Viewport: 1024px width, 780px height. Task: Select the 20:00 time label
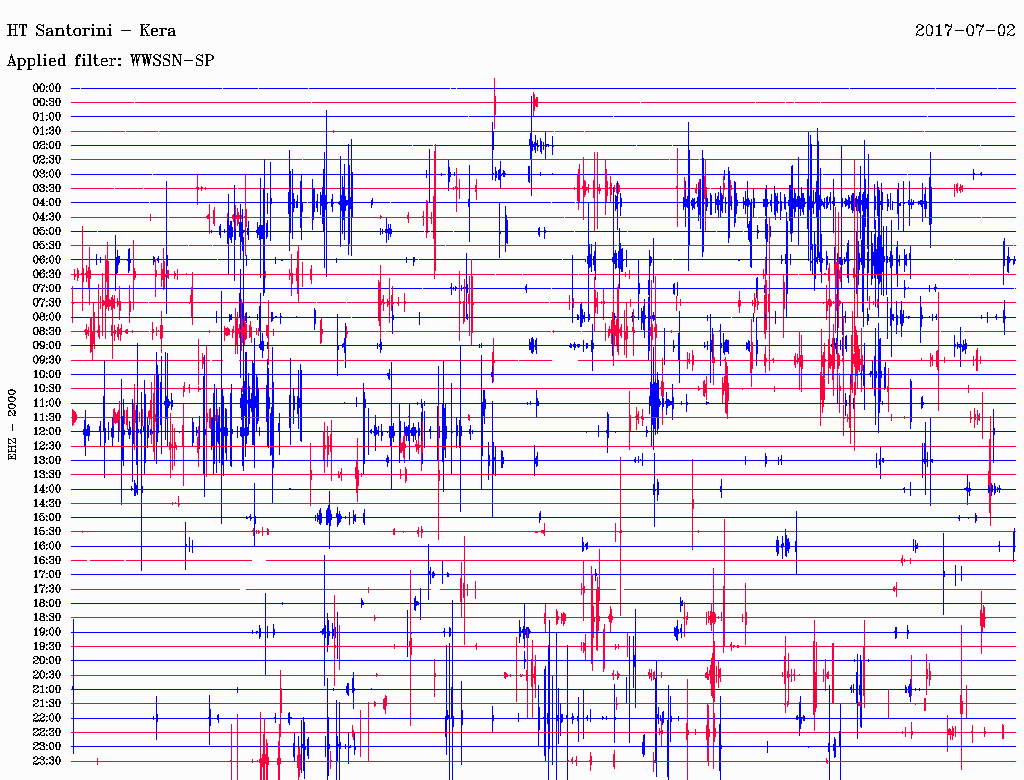[47, 660]
